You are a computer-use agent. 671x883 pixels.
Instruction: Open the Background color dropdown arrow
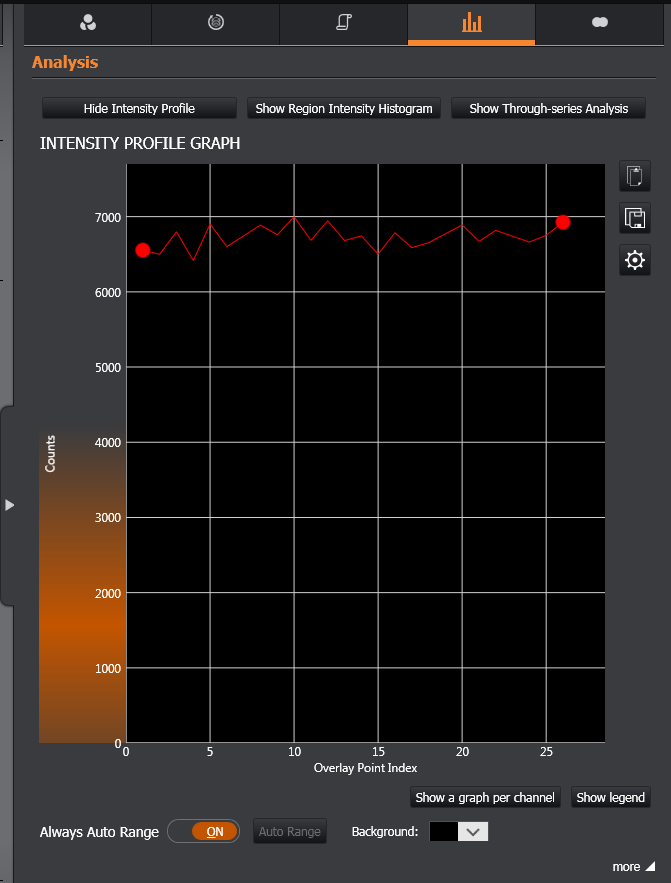pos(474,831)
